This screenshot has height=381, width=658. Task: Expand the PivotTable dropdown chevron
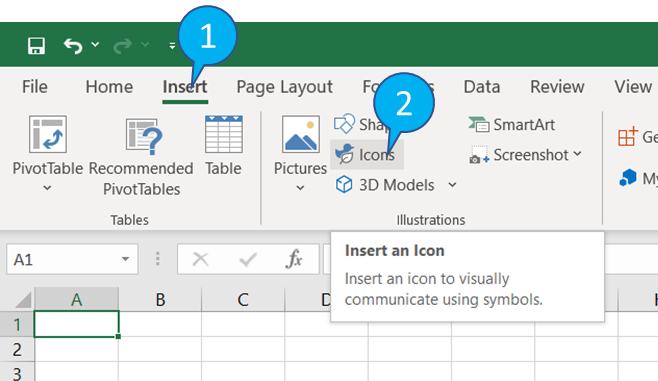[x=47, y=188]
